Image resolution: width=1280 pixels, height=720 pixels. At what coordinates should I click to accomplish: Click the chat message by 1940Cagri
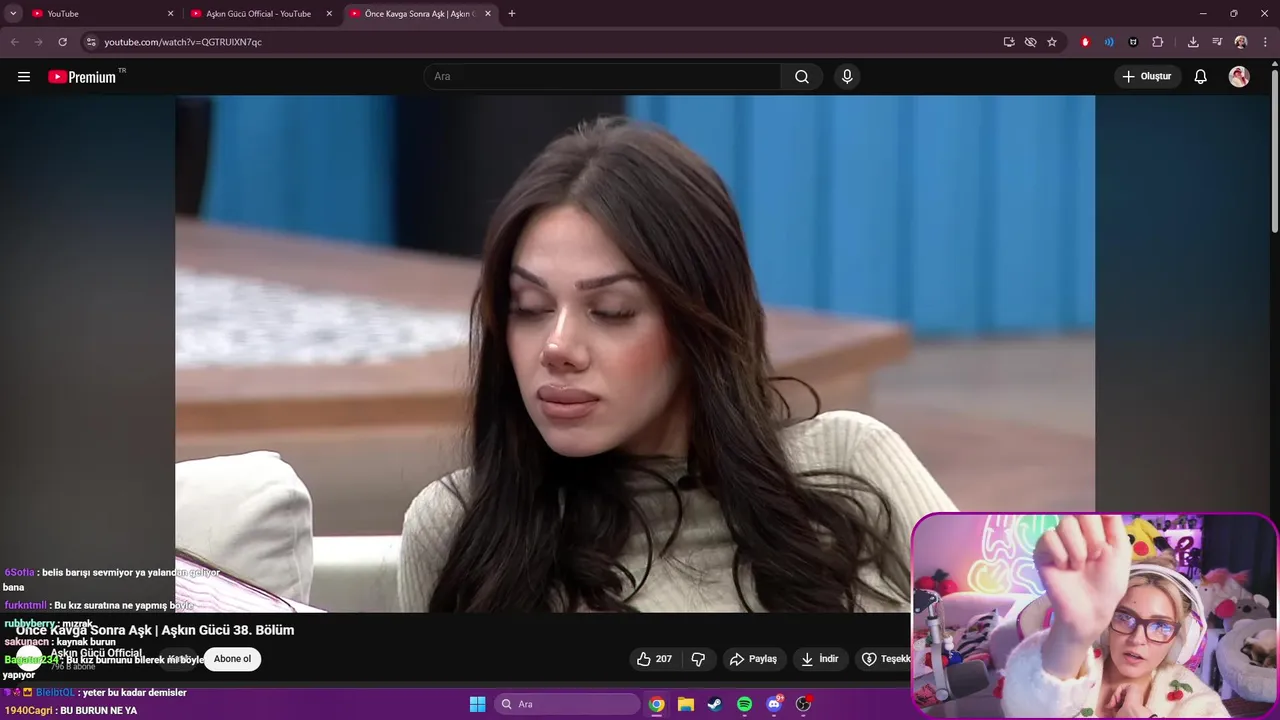(x=71, y=710)
